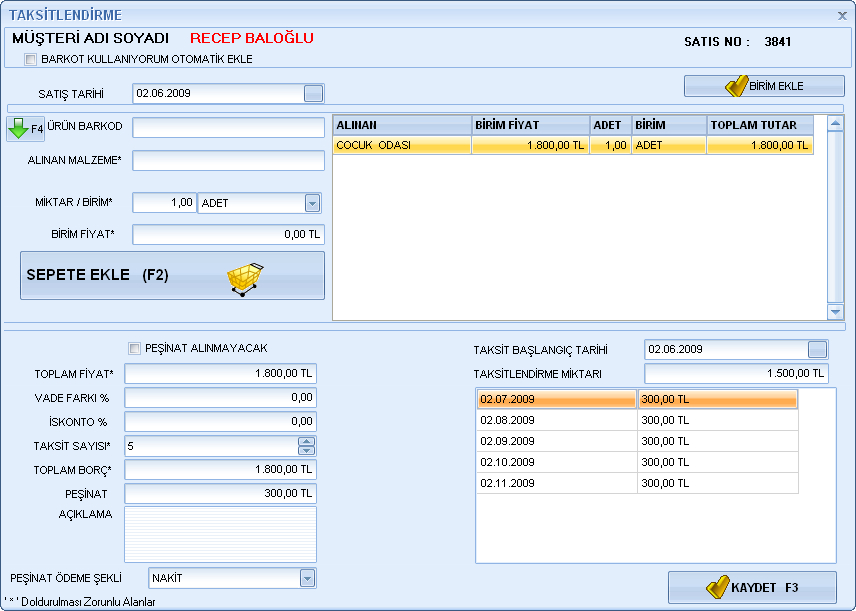Click the TOPLAM FİYAT field
The image size is (856, 611).
click(x=221, y=374)
